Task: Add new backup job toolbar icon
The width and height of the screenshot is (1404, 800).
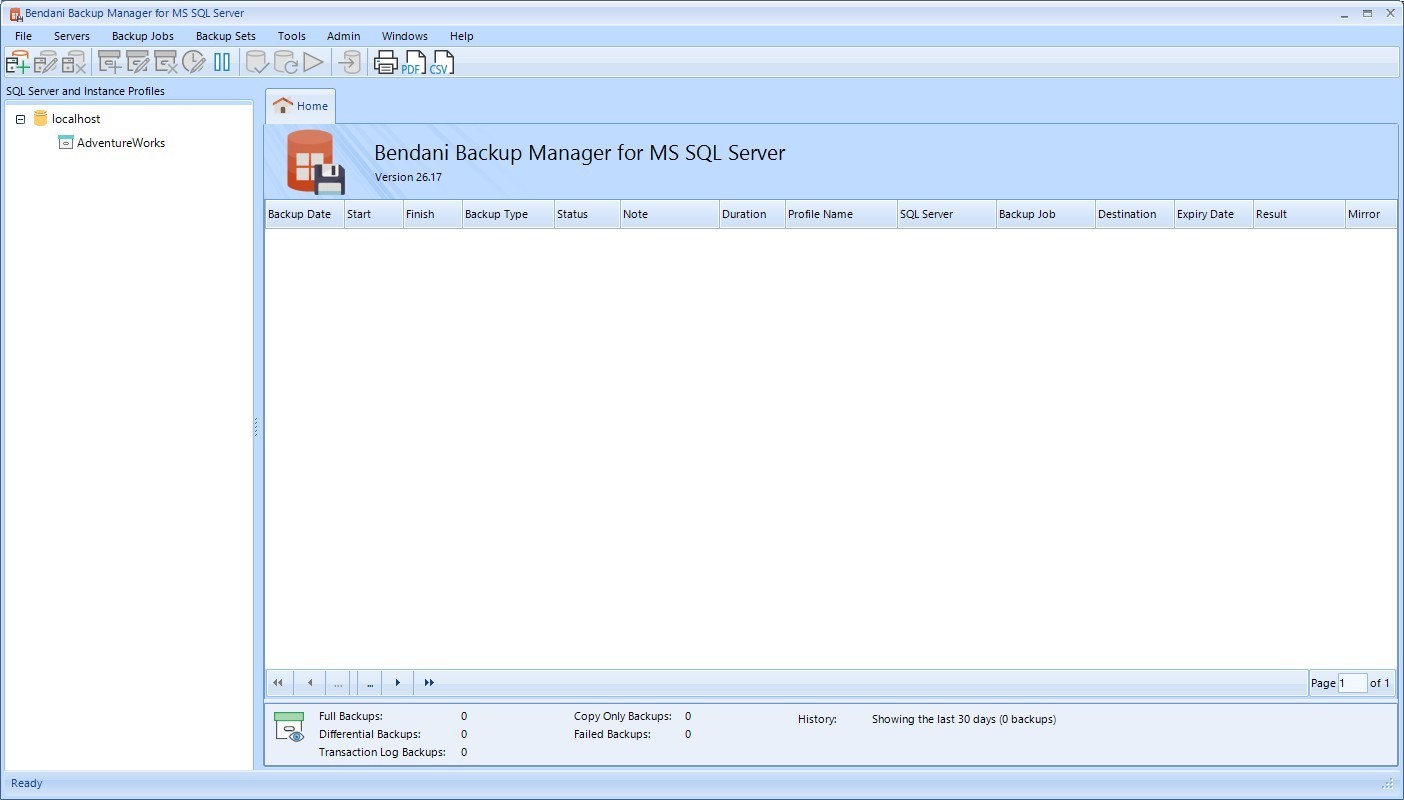Action: coord(110,62)
